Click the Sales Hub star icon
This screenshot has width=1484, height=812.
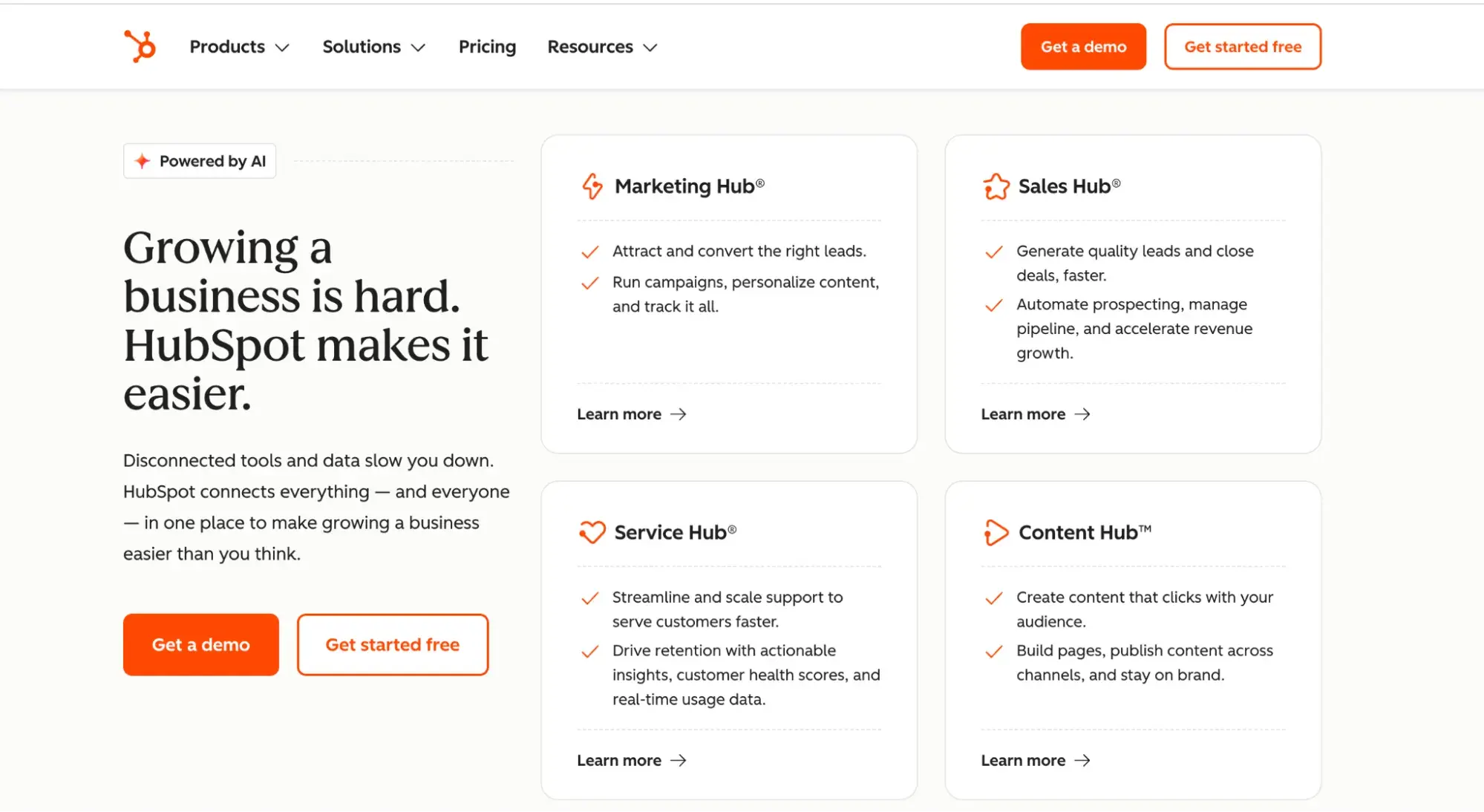[x=996, y=186]
